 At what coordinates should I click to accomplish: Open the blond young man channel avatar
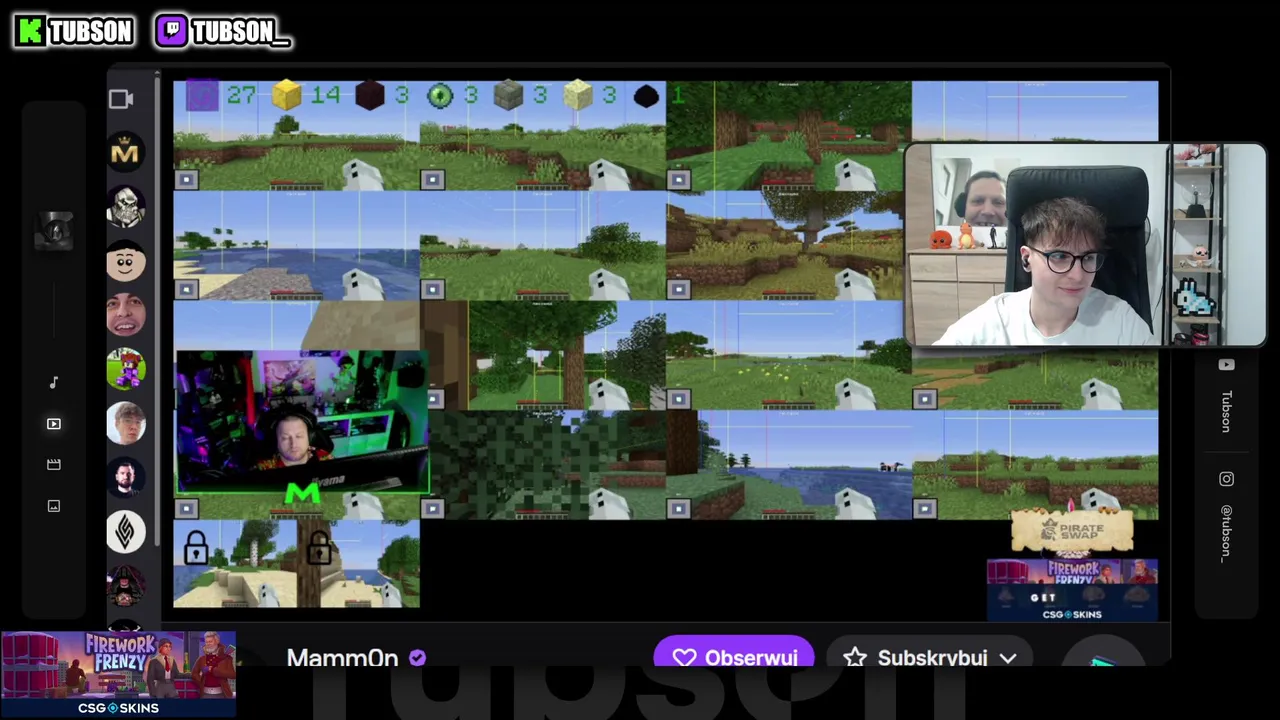click(126, 423)
